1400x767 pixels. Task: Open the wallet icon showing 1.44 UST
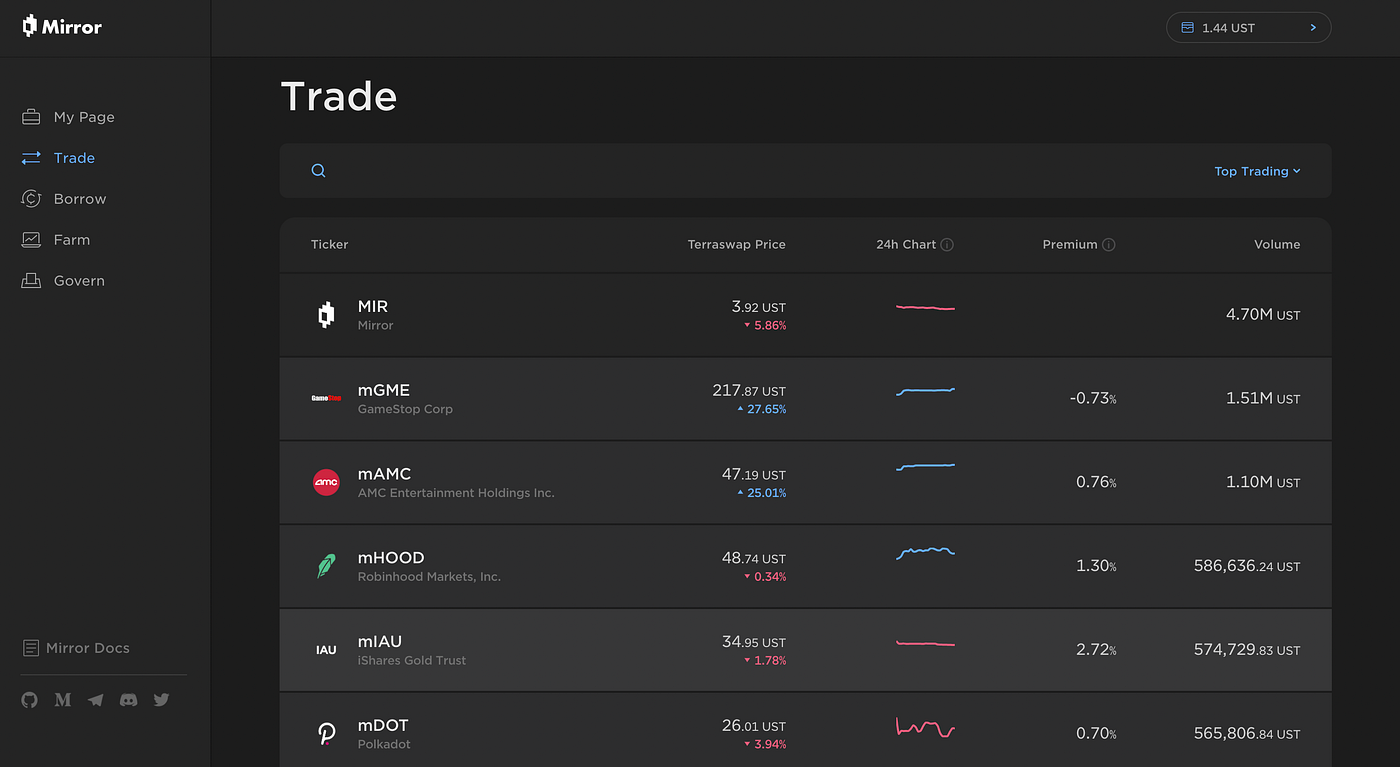(1188, 28)
